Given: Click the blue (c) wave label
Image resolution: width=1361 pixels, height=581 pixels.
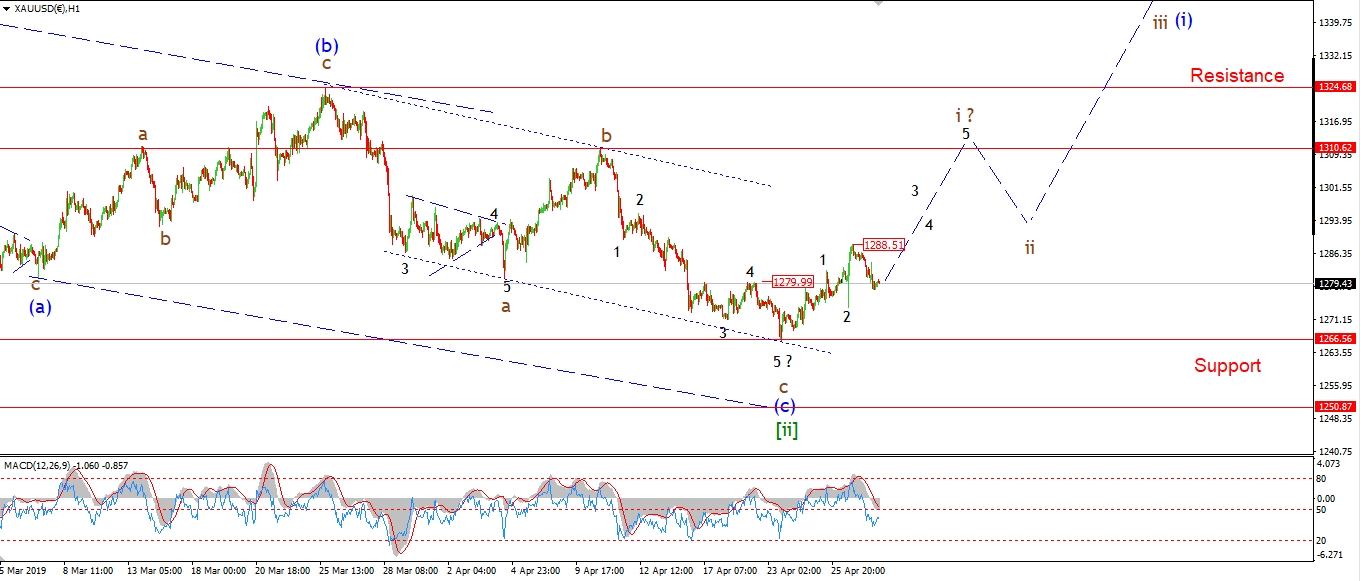Looking at the screenshot, I should click(x=785, y=406).
